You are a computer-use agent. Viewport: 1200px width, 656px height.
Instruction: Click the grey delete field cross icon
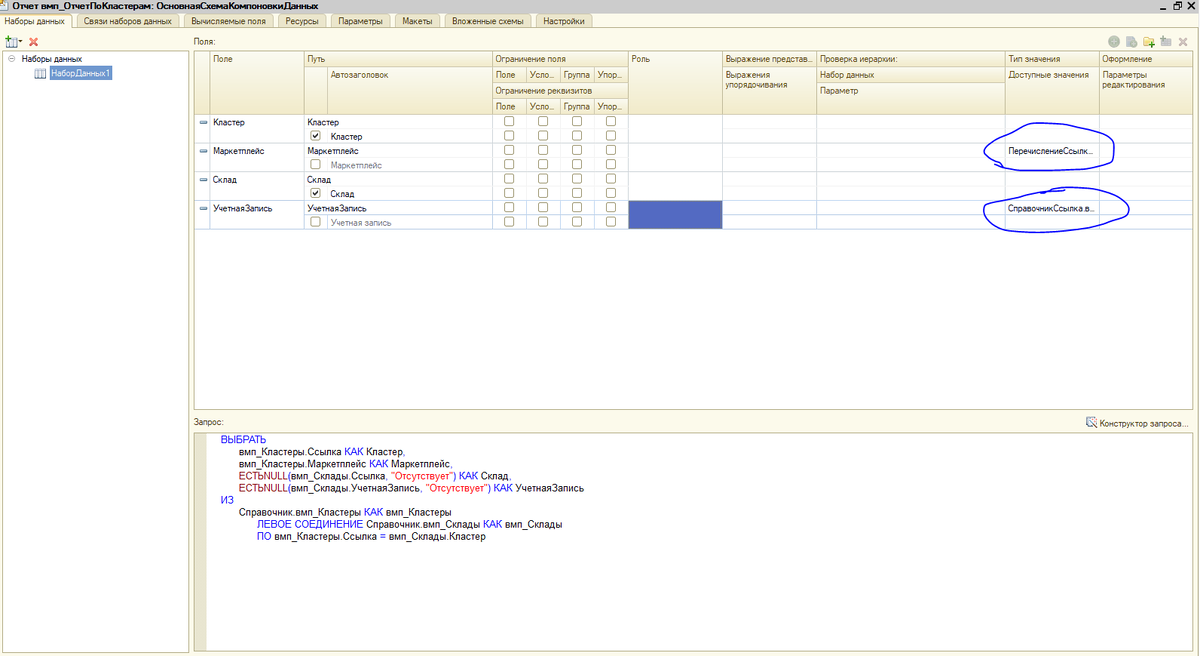pyautogui.click(x=1184, y=42)
